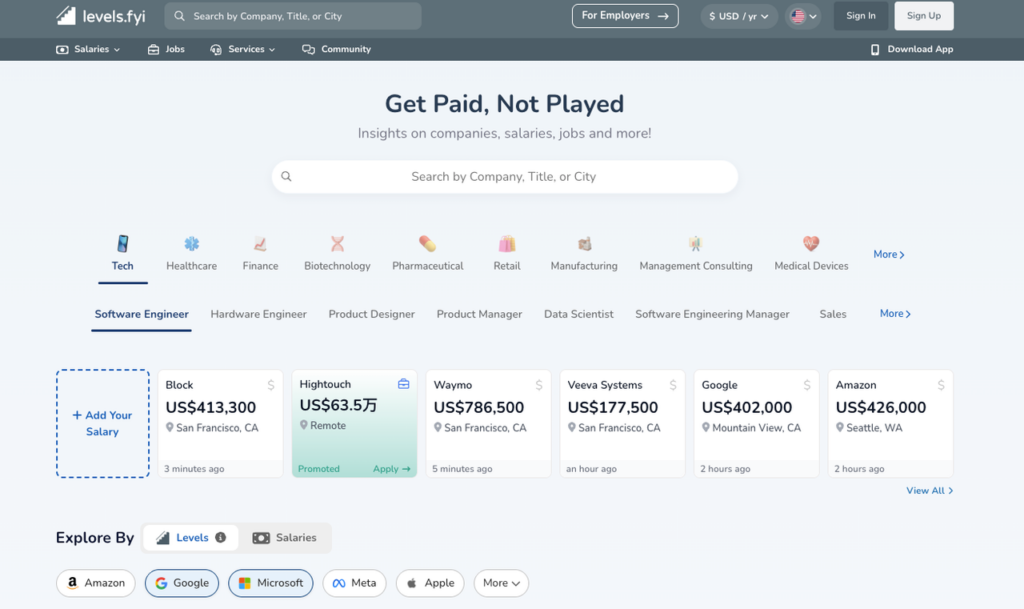Click the Sign Up button
The image size is (1024, 609).
pos(922,16)
